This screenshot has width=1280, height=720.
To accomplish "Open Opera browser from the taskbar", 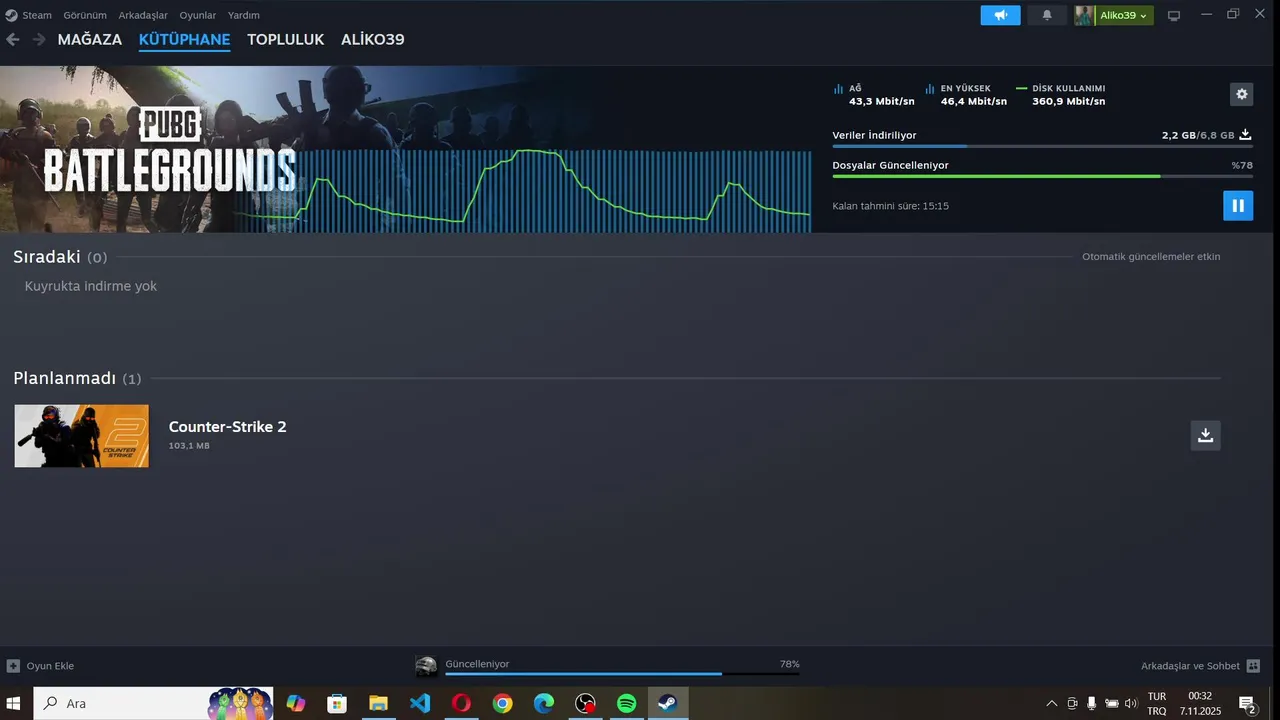I will 461,704.
